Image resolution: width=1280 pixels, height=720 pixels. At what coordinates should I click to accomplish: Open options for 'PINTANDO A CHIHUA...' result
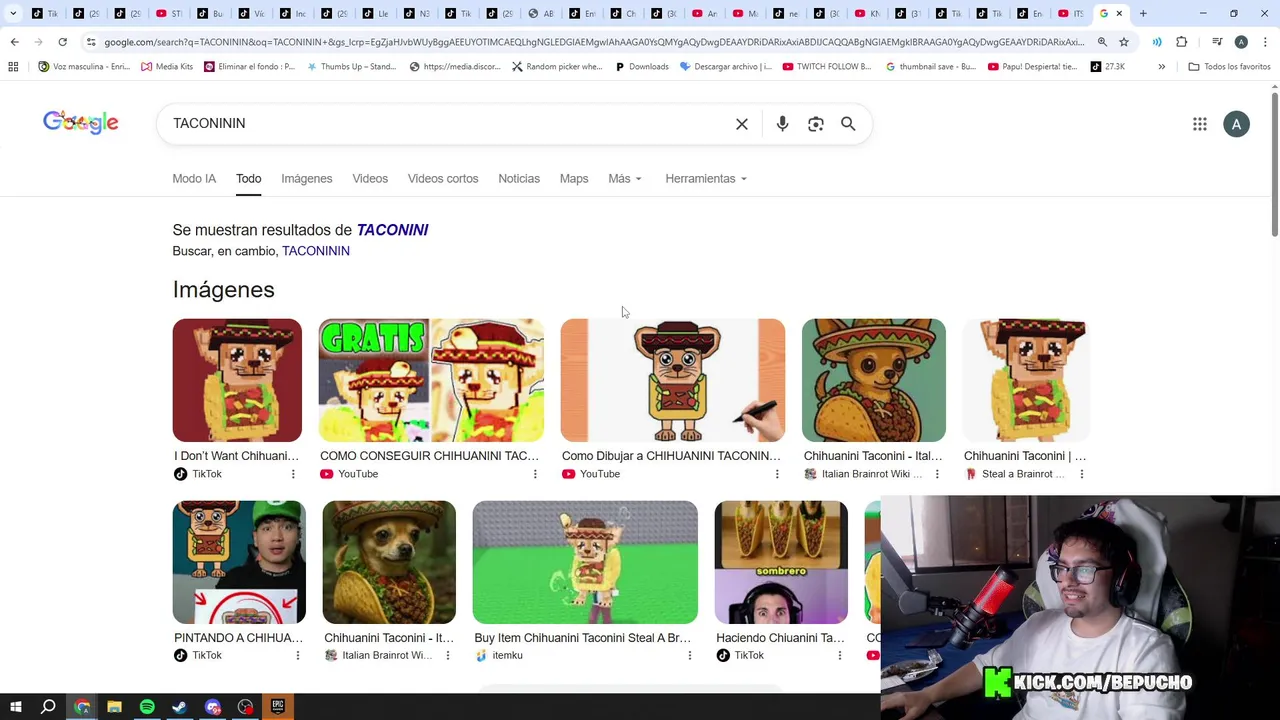pyautogui.click(x=297, y=655)
